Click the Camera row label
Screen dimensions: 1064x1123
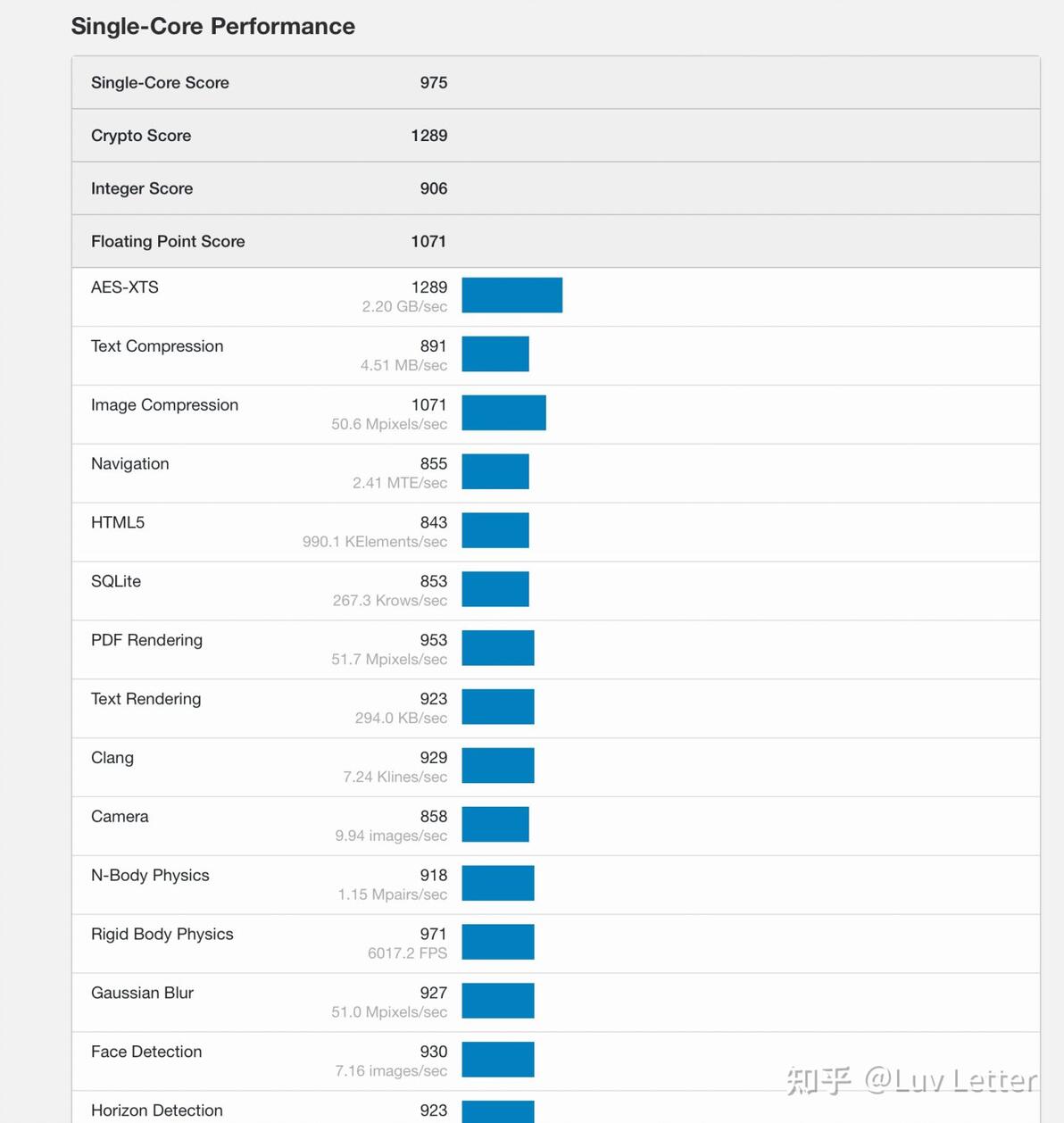(120, 817)
